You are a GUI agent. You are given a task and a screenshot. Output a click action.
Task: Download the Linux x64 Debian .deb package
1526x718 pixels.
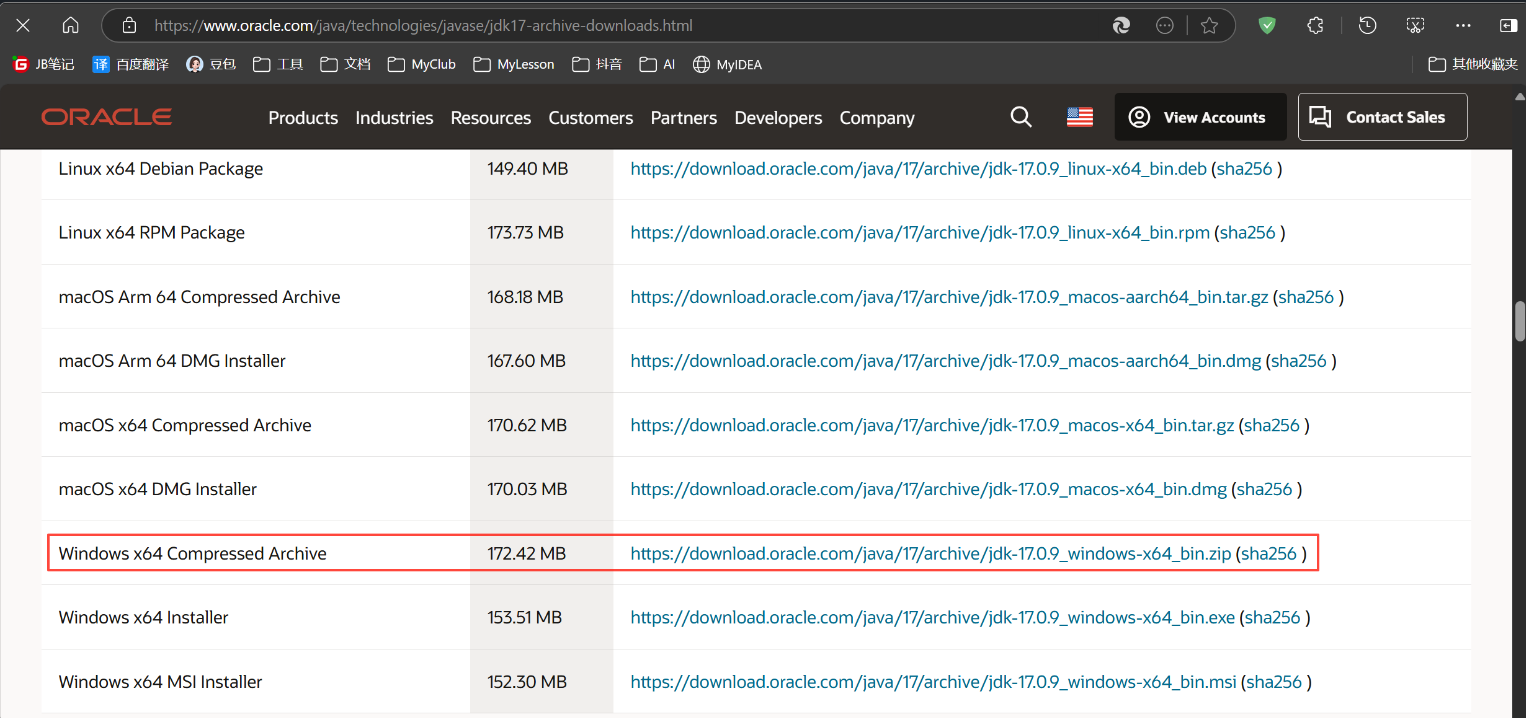point(919,169)
